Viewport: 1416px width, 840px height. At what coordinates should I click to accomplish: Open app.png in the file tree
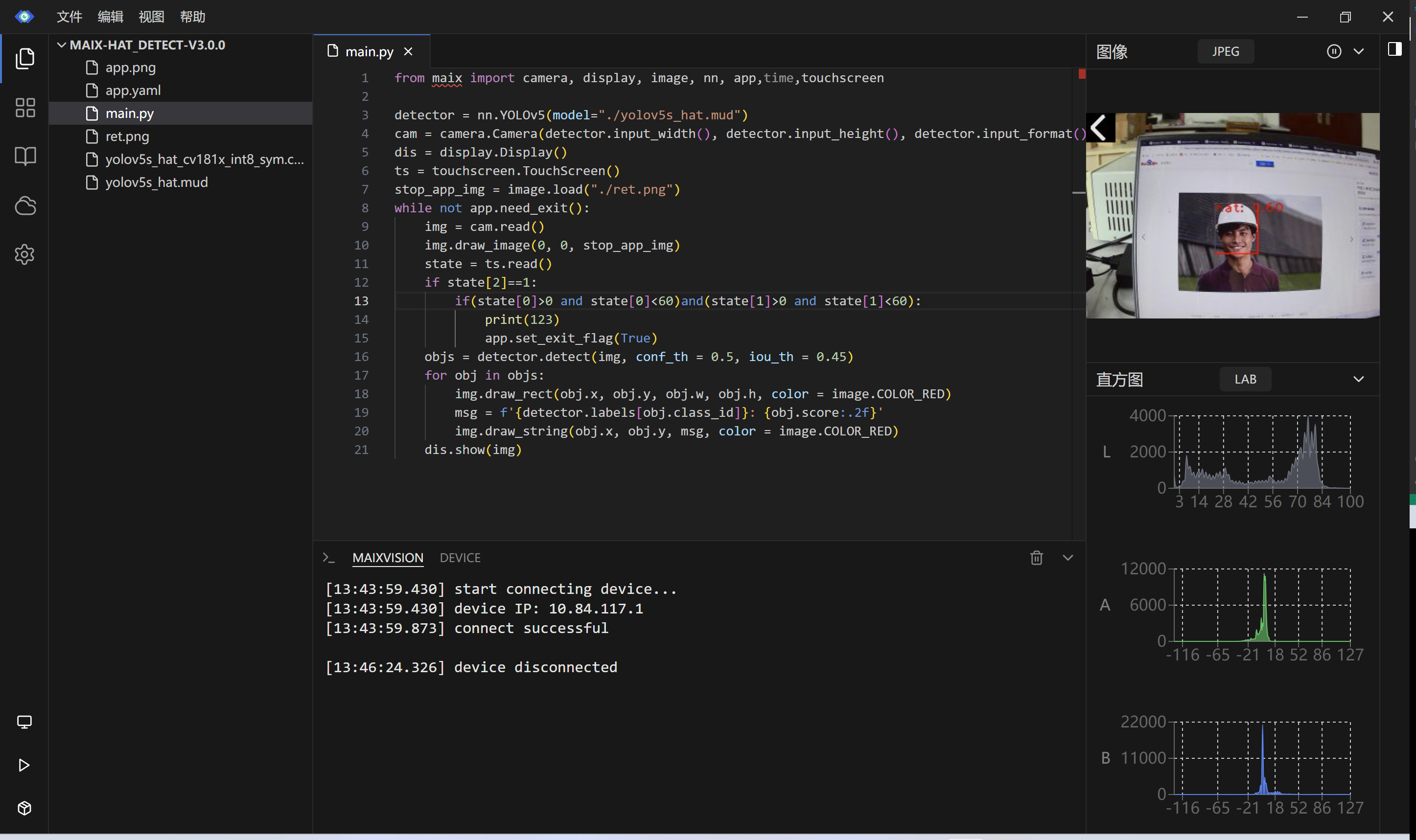click(181, 68)
